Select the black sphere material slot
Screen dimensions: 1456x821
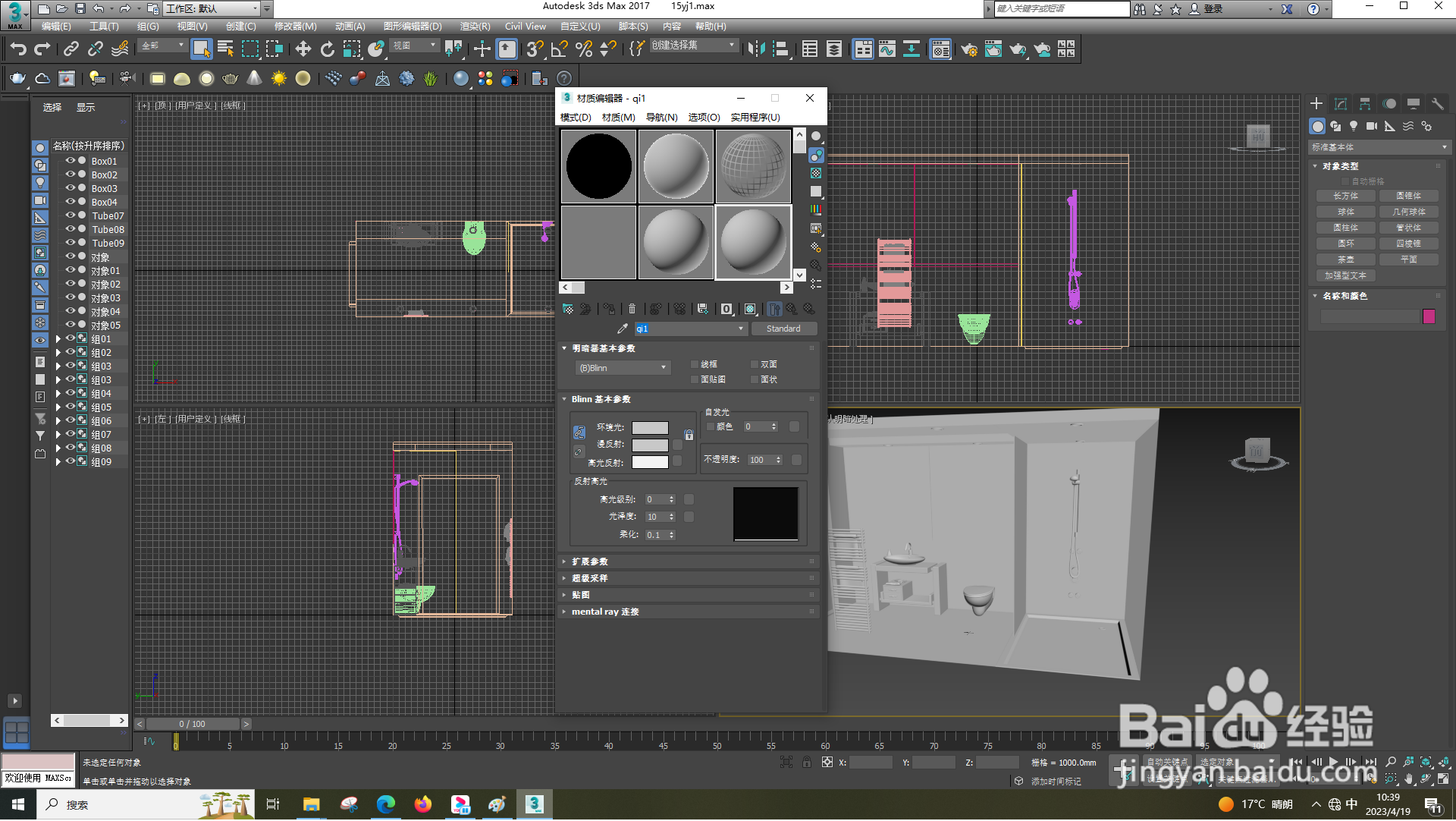(x=598, y=166)
